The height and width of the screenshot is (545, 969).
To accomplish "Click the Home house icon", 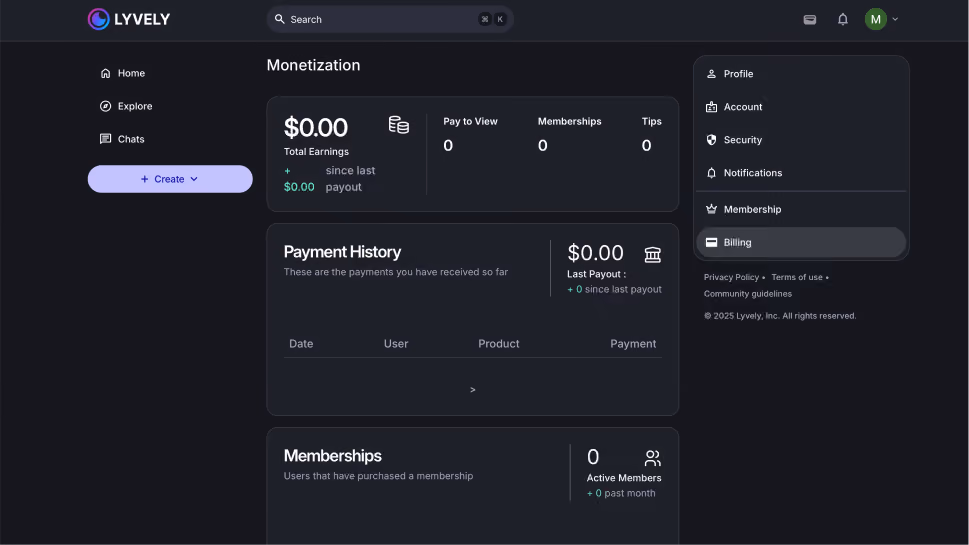I will 106,73.
